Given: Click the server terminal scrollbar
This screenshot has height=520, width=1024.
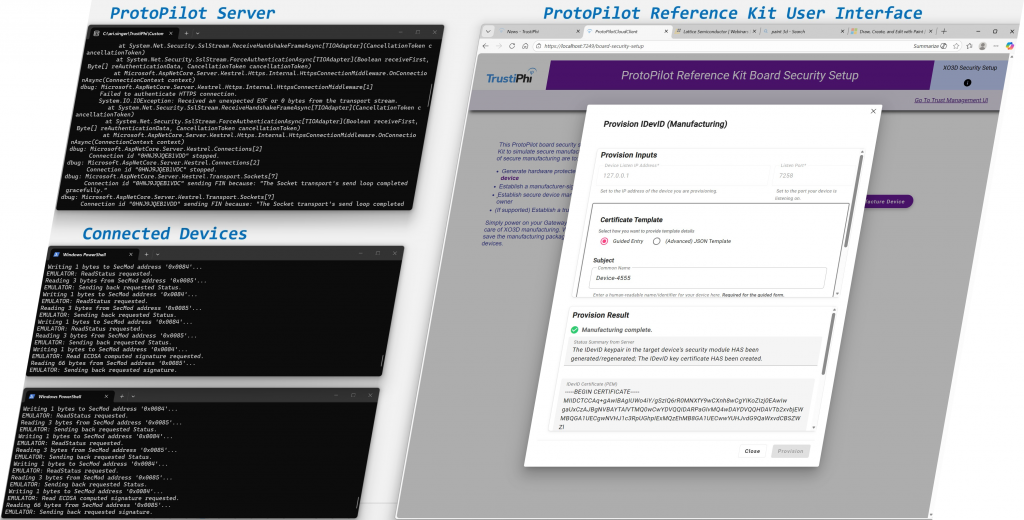Looking at the screenshot, I should pos(431,97).
